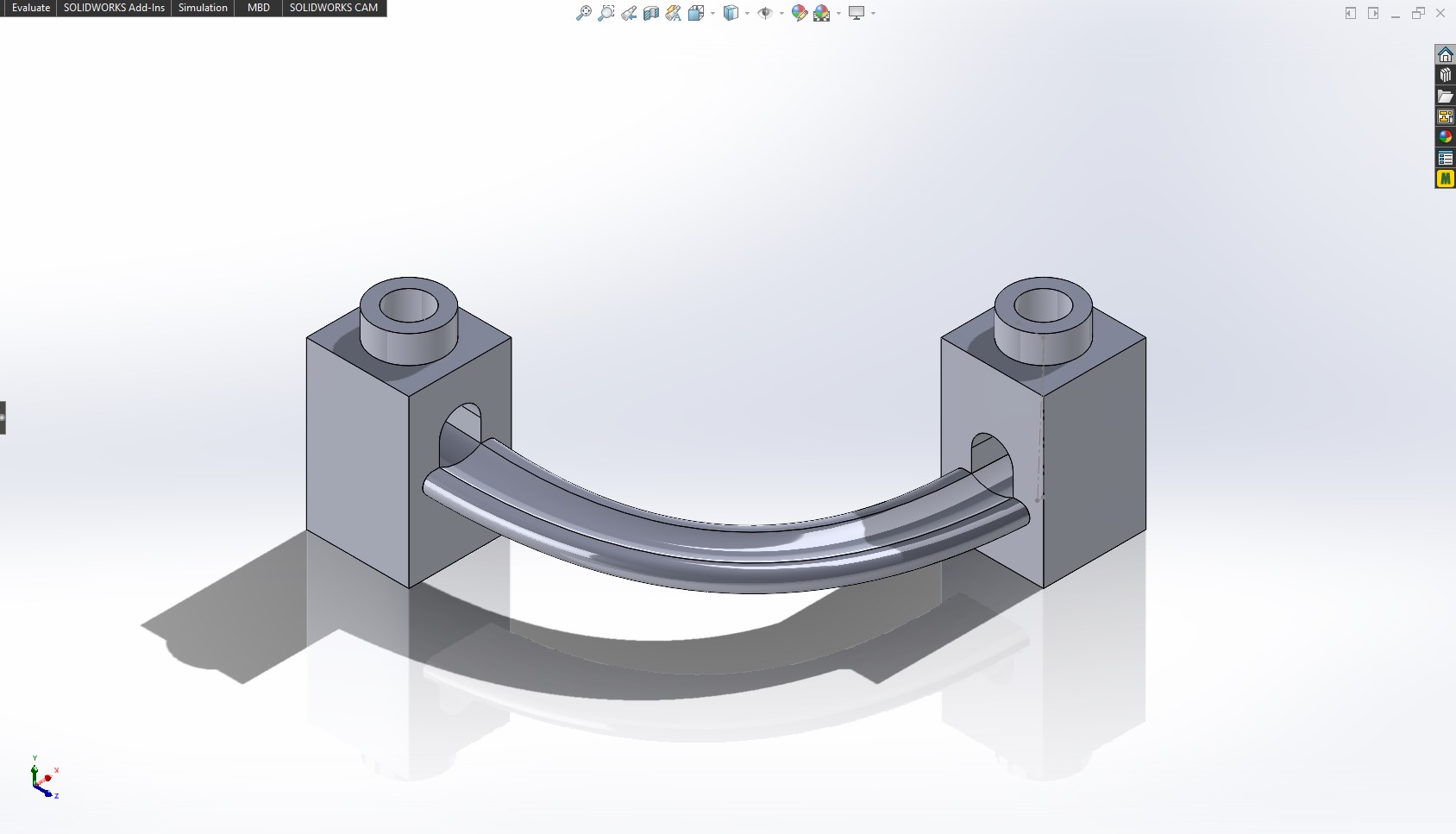This screenshot has width=1456, height=834.
Task: Restore down the document window
Action: tap(1418, 13)
